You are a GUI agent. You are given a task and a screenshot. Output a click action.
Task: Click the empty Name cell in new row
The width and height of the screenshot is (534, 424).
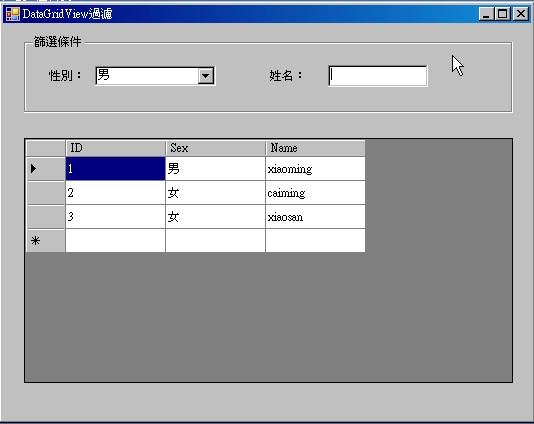click(x=315, y=241)
